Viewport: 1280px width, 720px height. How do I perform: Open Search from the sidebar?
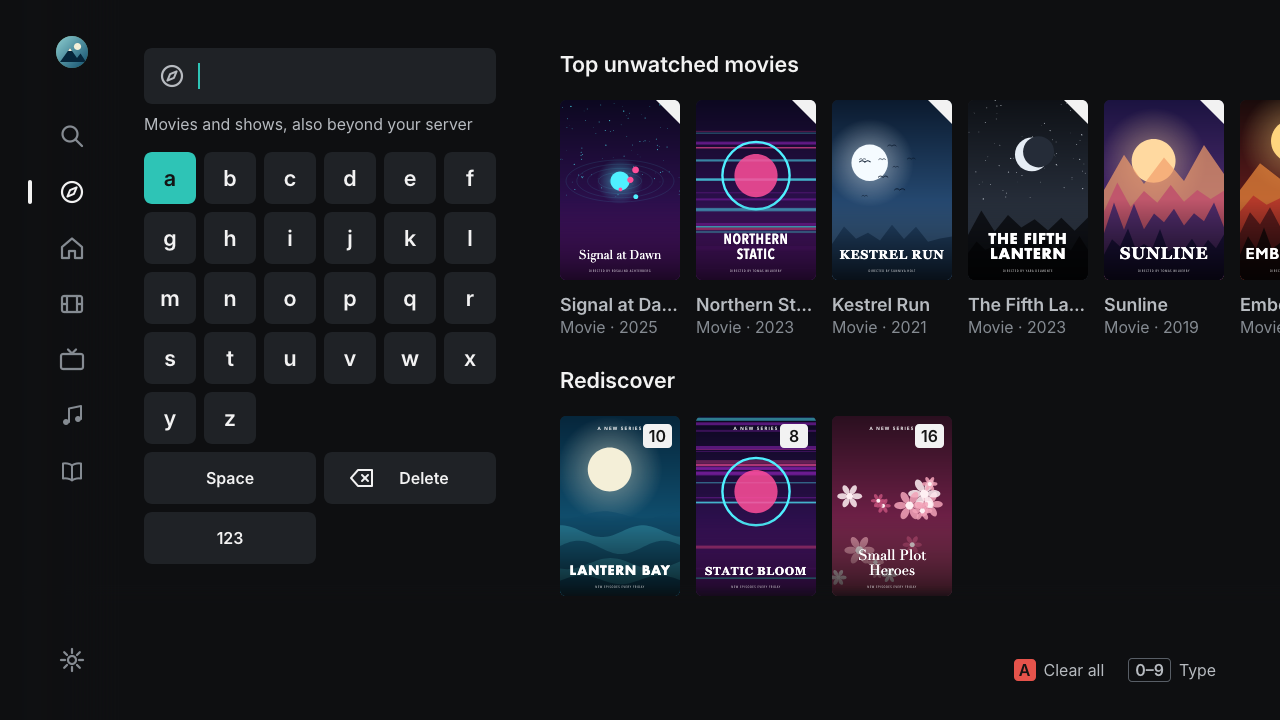tap(72, 136)
